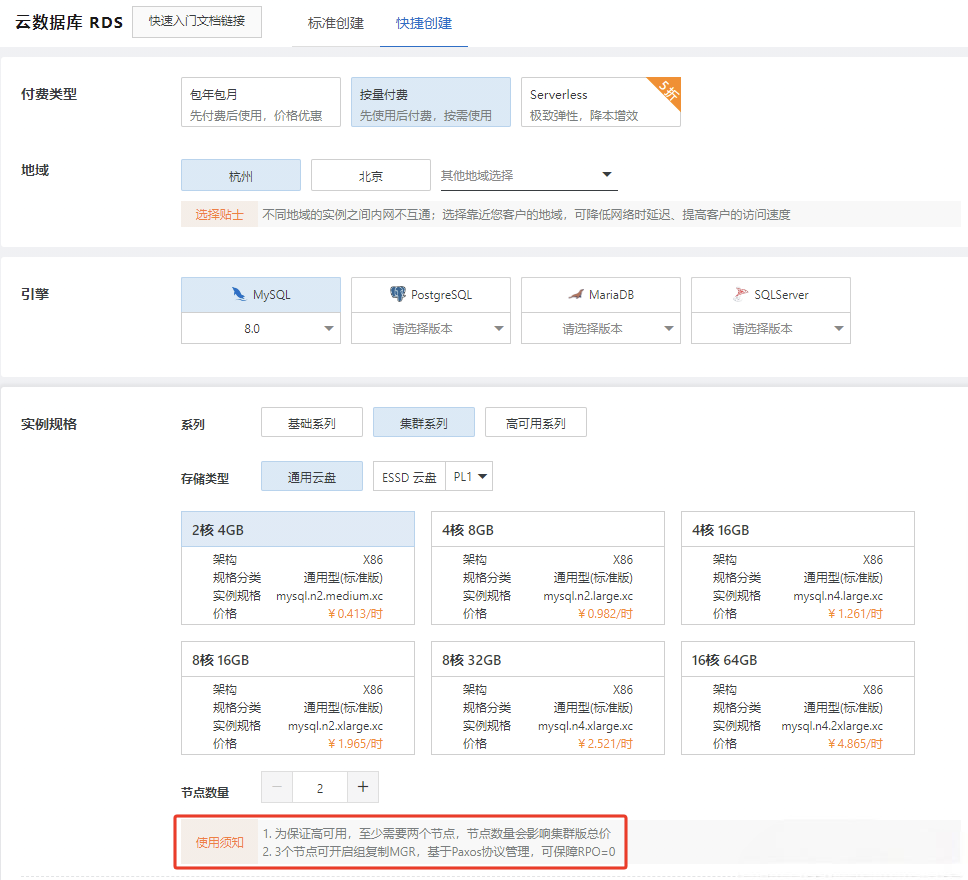
Task: Click spec name mysql.n4.xlarge.xc
Action: point(585,726)
